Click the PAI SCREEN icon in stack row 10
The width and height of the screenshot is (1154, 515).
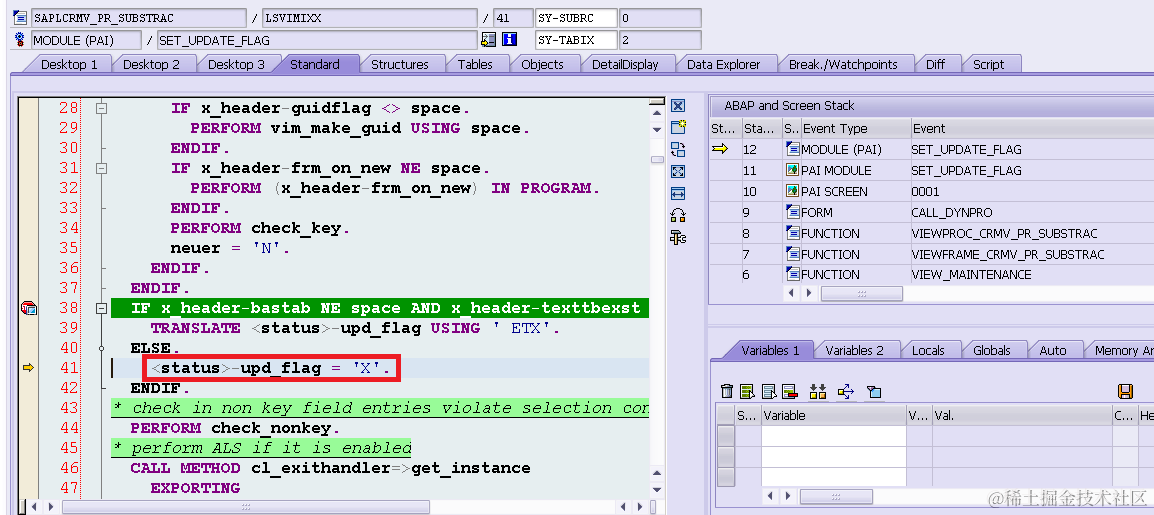click(x=793, y=191)
